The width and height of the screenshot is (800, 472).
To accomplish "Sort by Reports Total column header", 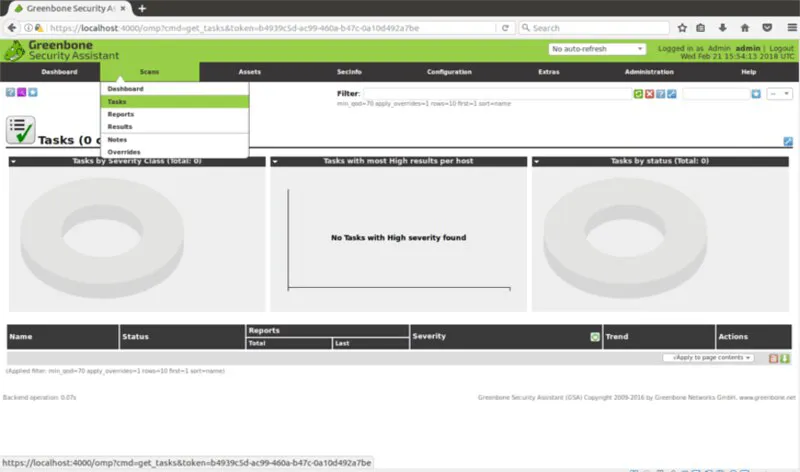I will 257,343.
